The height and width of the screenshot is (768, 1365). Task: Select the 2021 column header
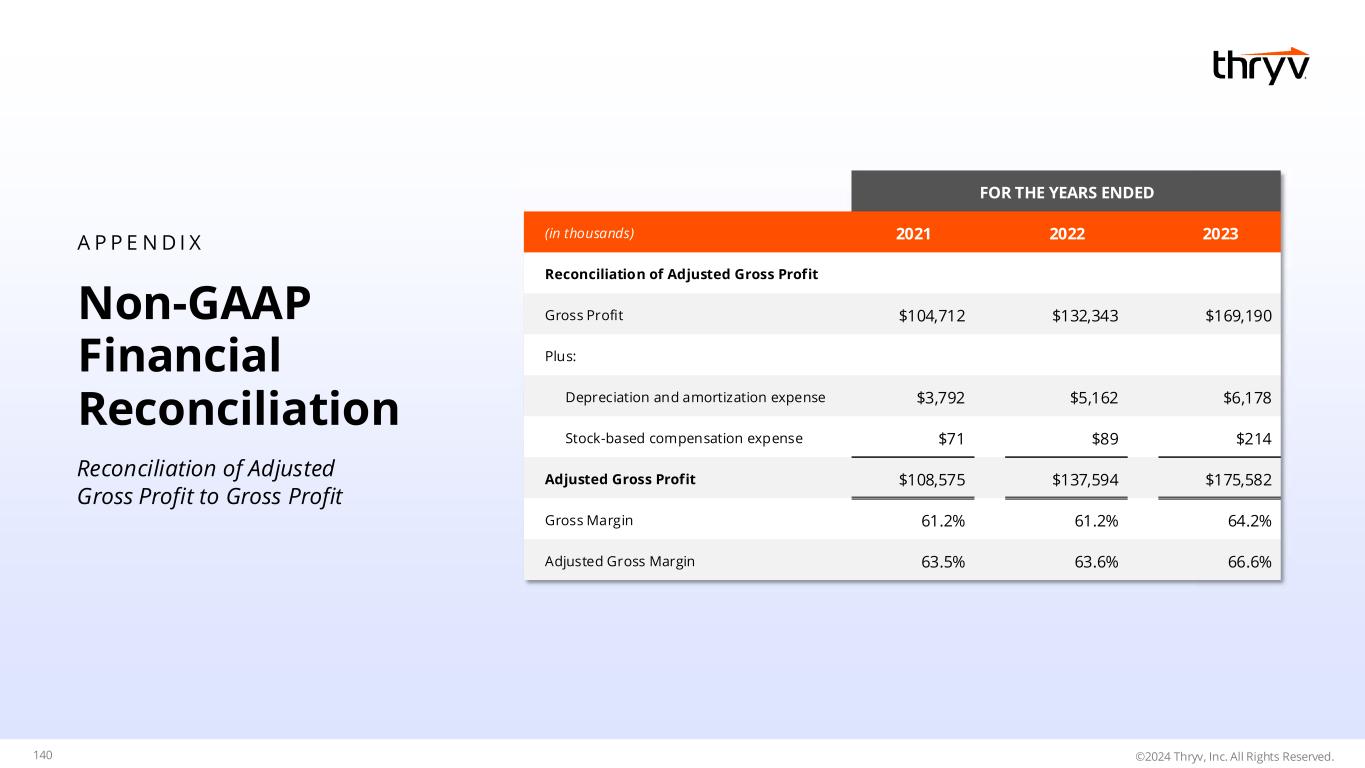tap(913, 233)
